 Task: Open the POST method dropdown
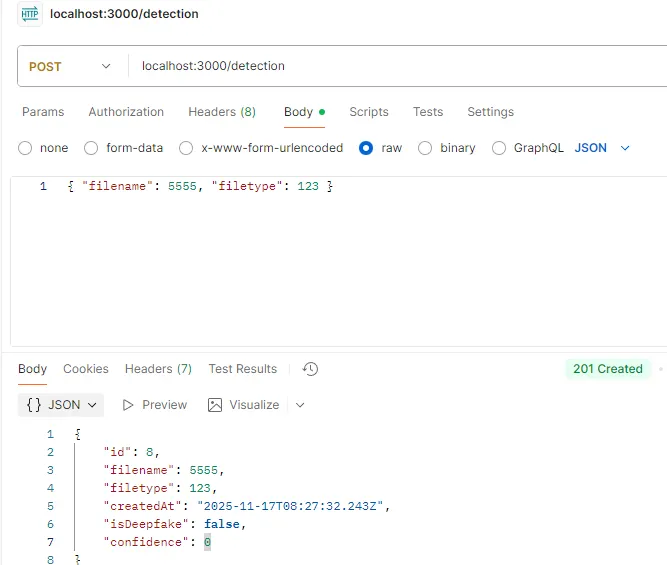pyautogui.click(x=70, y=67)
